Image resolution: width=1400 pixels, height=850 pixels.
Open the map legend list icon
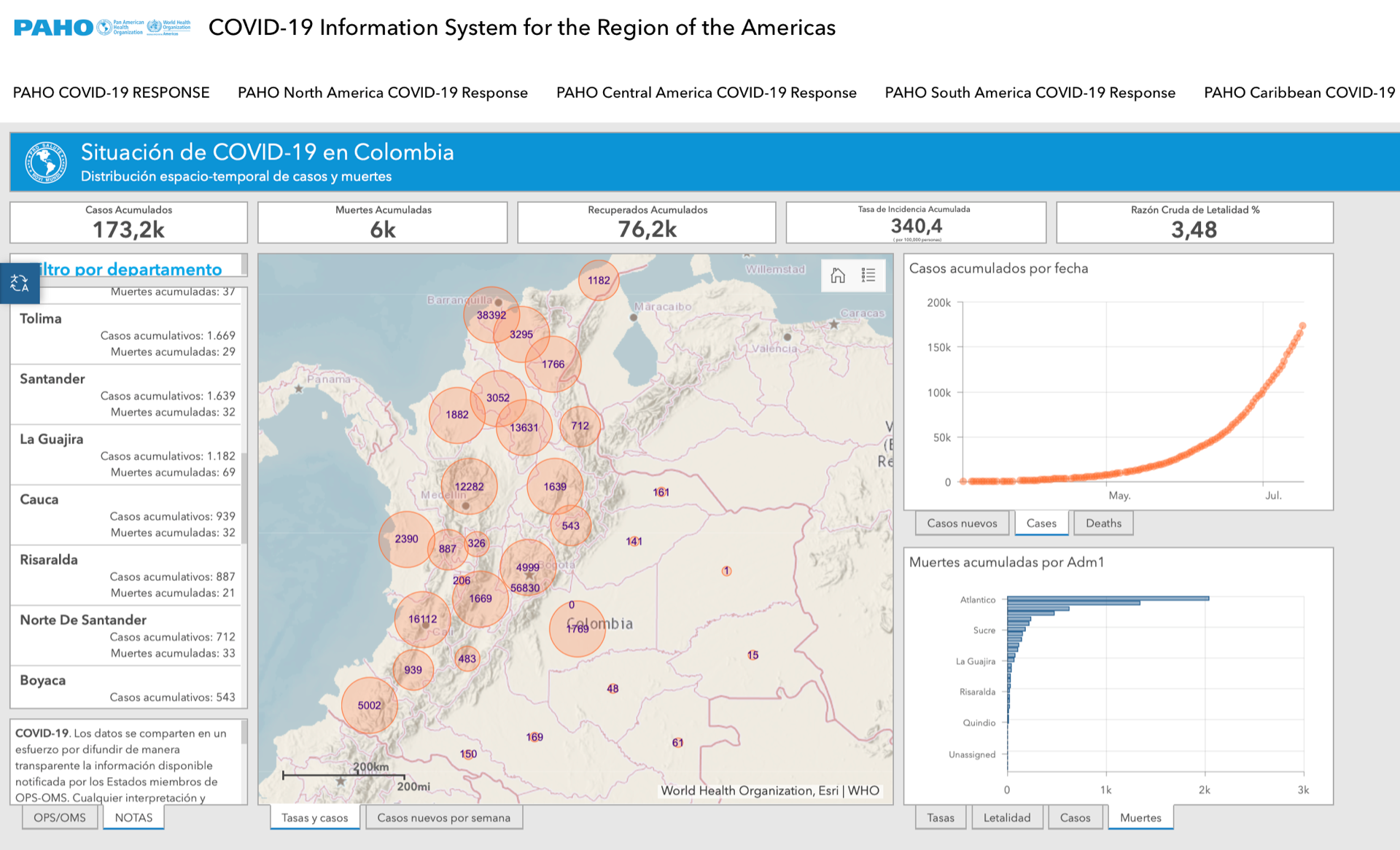tap(868, 276)
